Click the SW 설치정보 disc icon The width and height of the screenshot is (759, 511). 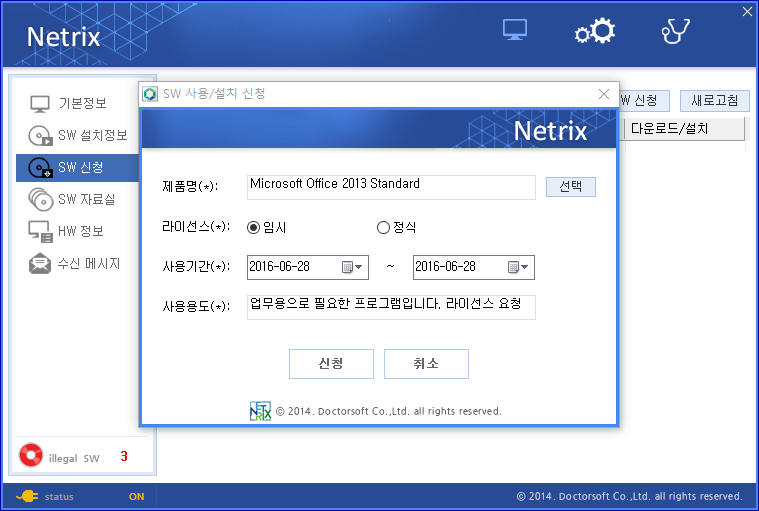coord(40,135)
